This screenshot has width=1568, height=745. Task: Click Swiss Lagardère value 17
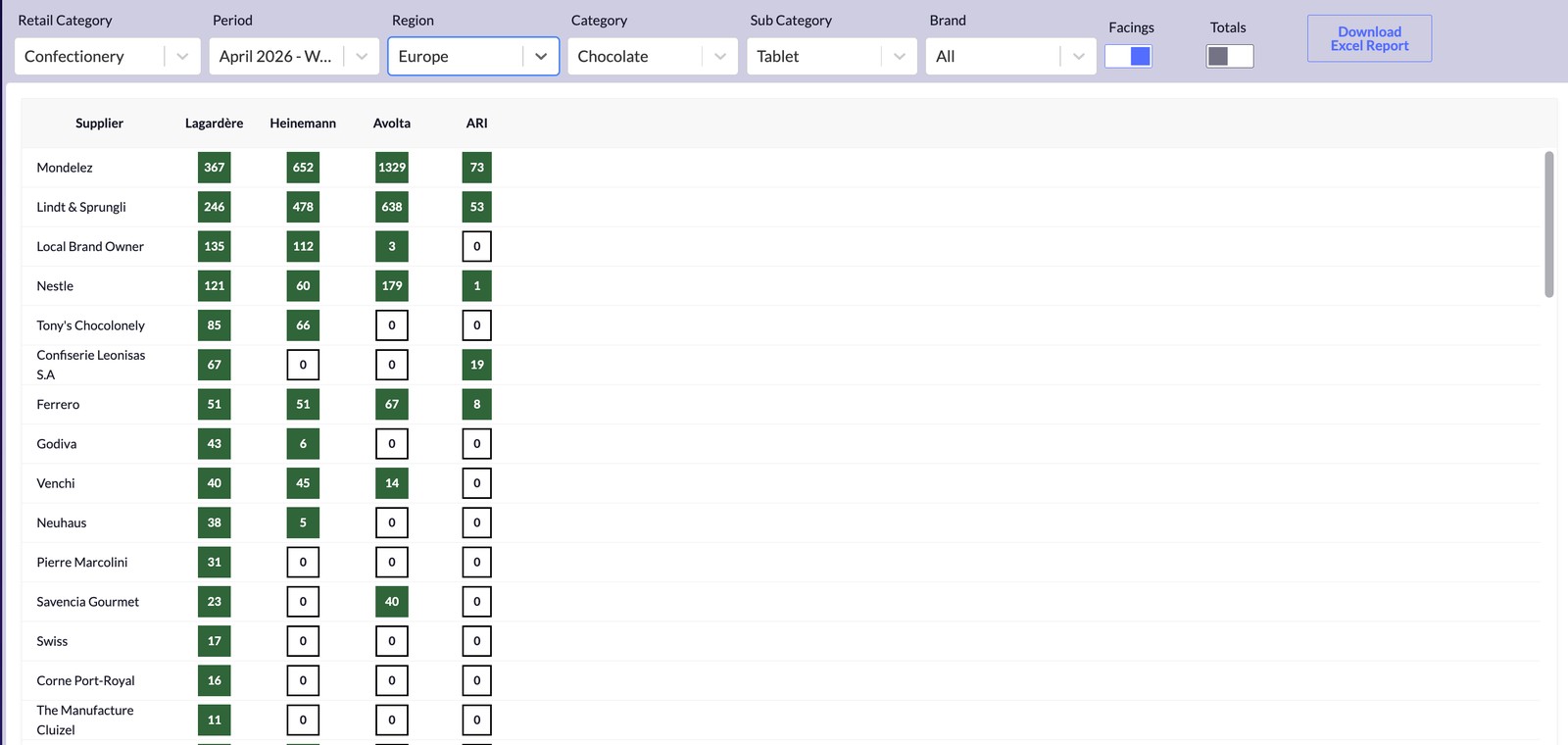[214, 641]
